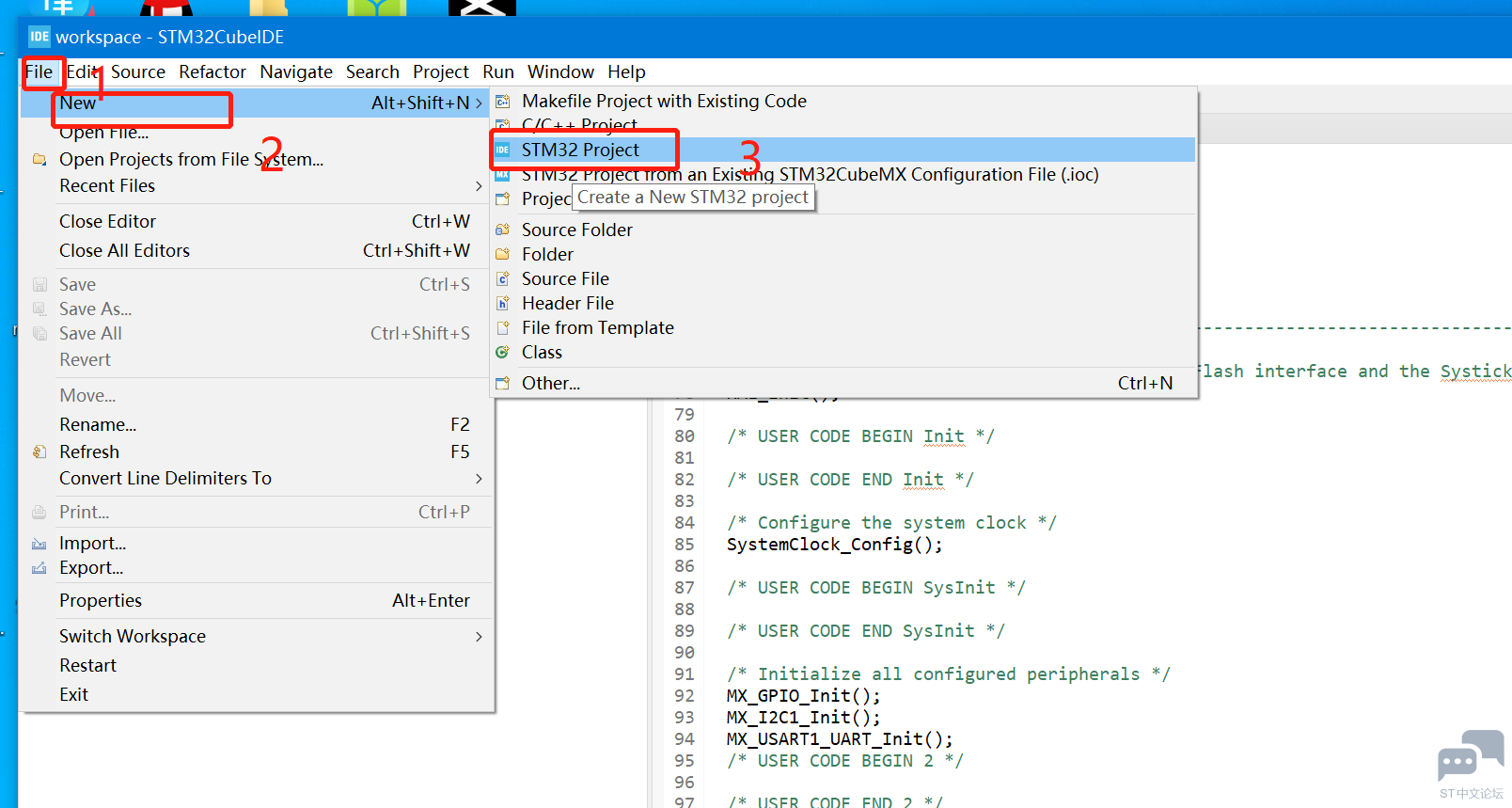Choose Exit in File menu
The image size is (1512, 808).
point(256,694)
